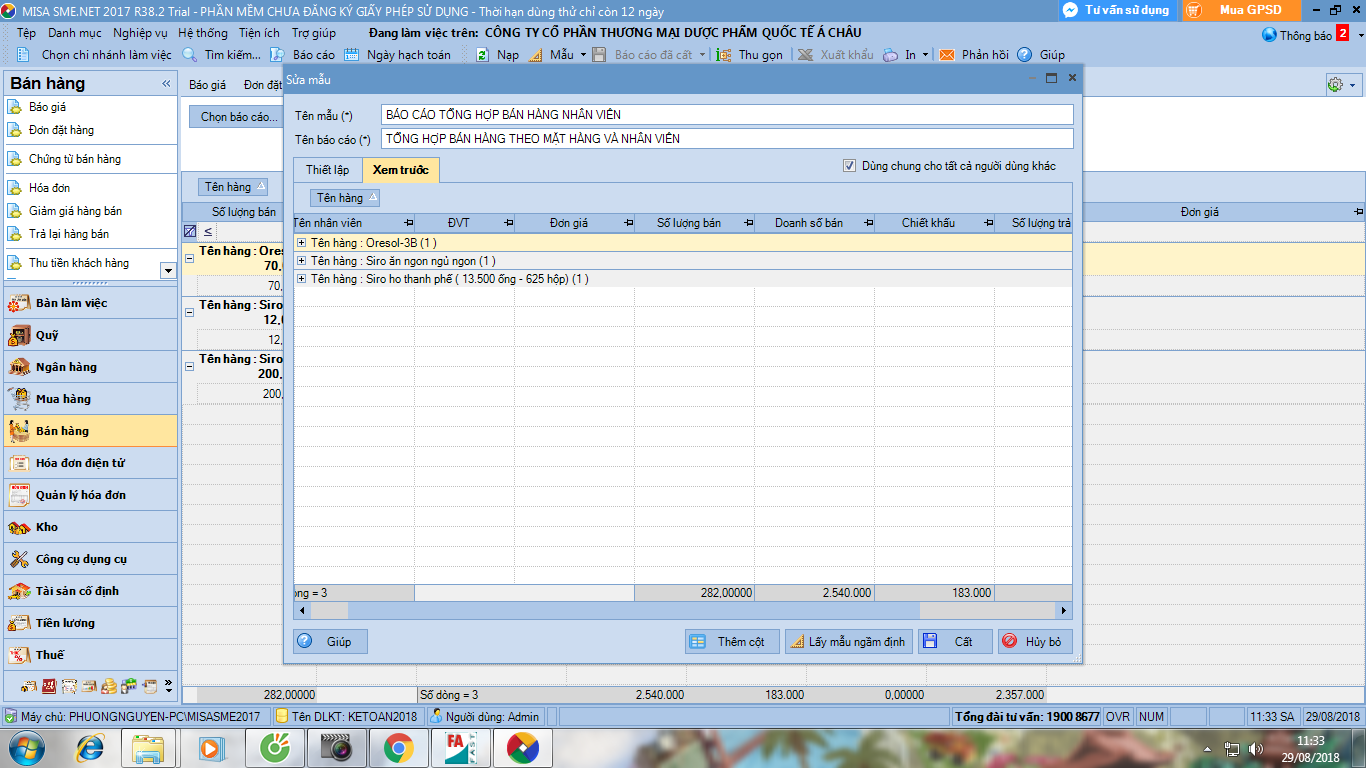Open the Nghiệp vụ menu
This screenshot has width=1366, height=768.
140,33
